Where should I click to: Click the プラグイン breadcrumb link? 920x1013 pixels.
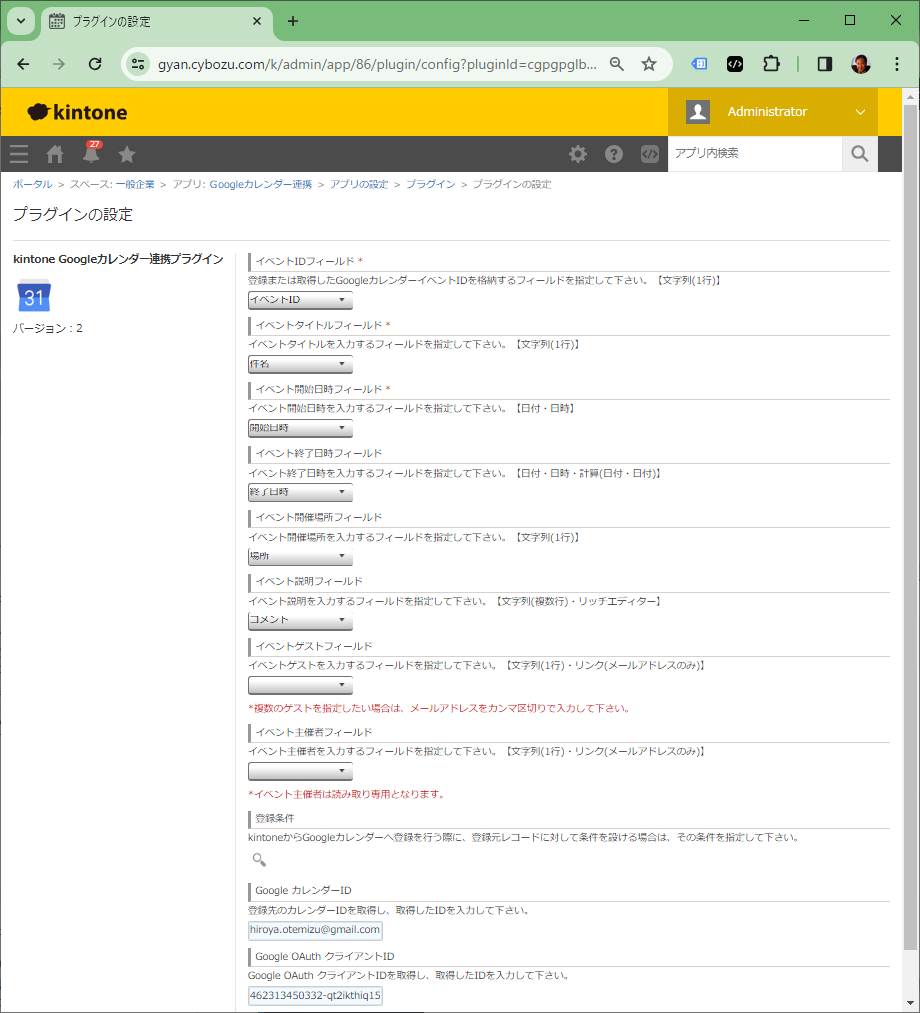click(430, 184)
